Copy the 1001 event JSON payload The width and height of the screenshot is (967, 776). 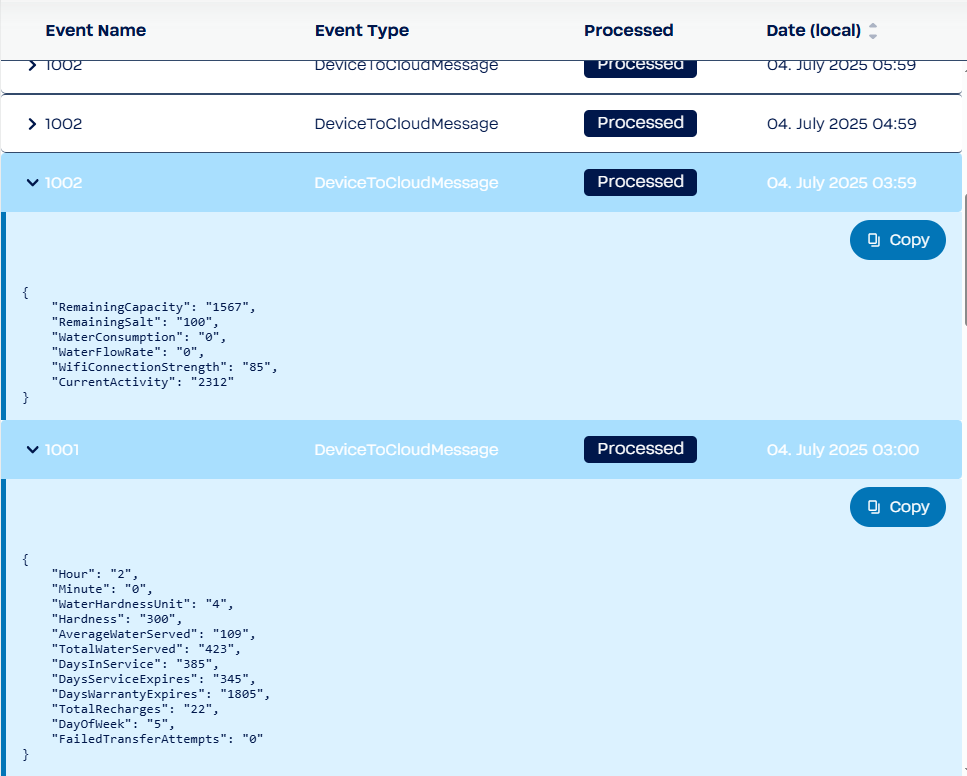897,507
